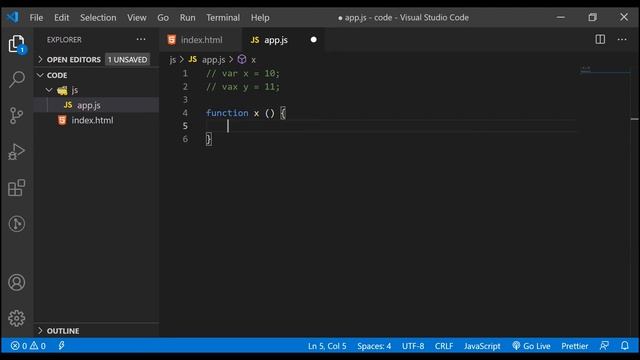Open the View menu
Screen dimensions: 640x360
137,18
